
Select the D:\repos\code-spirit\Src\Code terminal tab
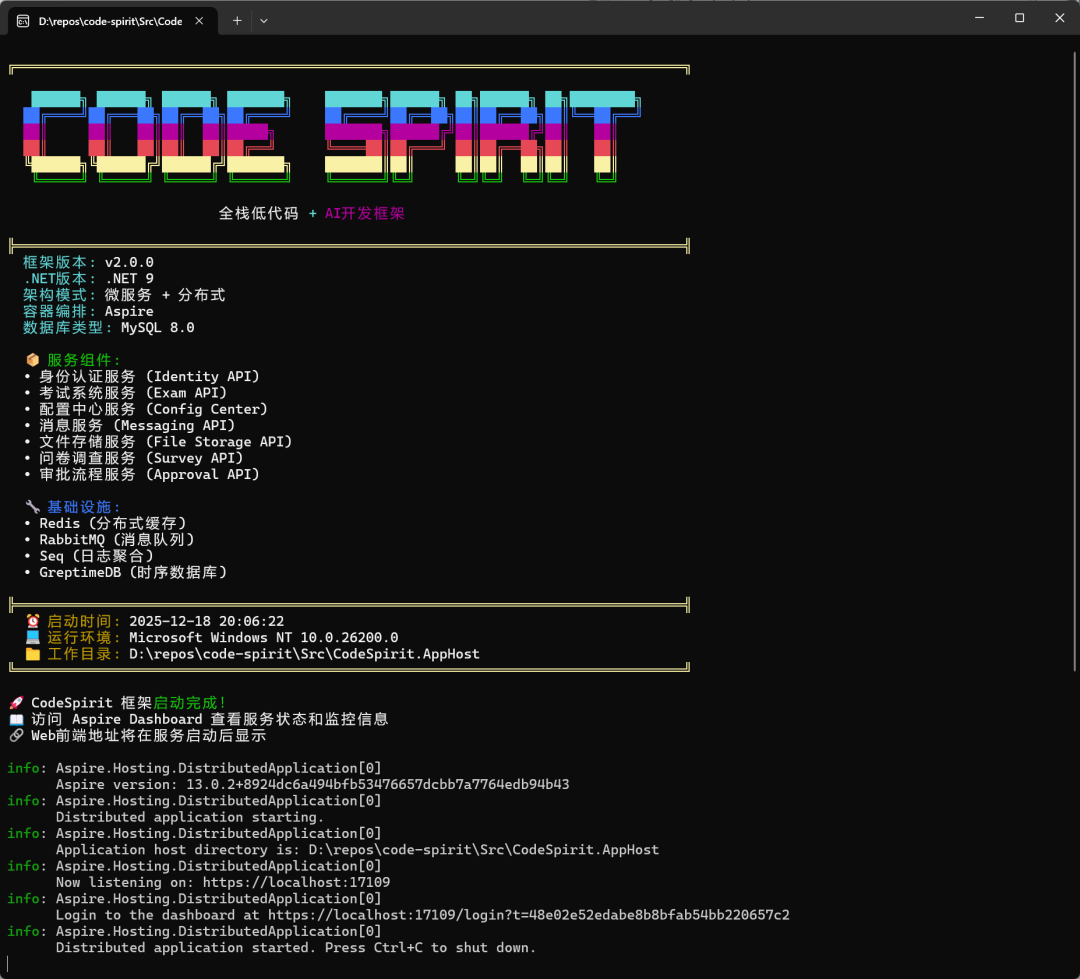(x=113, y=21)
